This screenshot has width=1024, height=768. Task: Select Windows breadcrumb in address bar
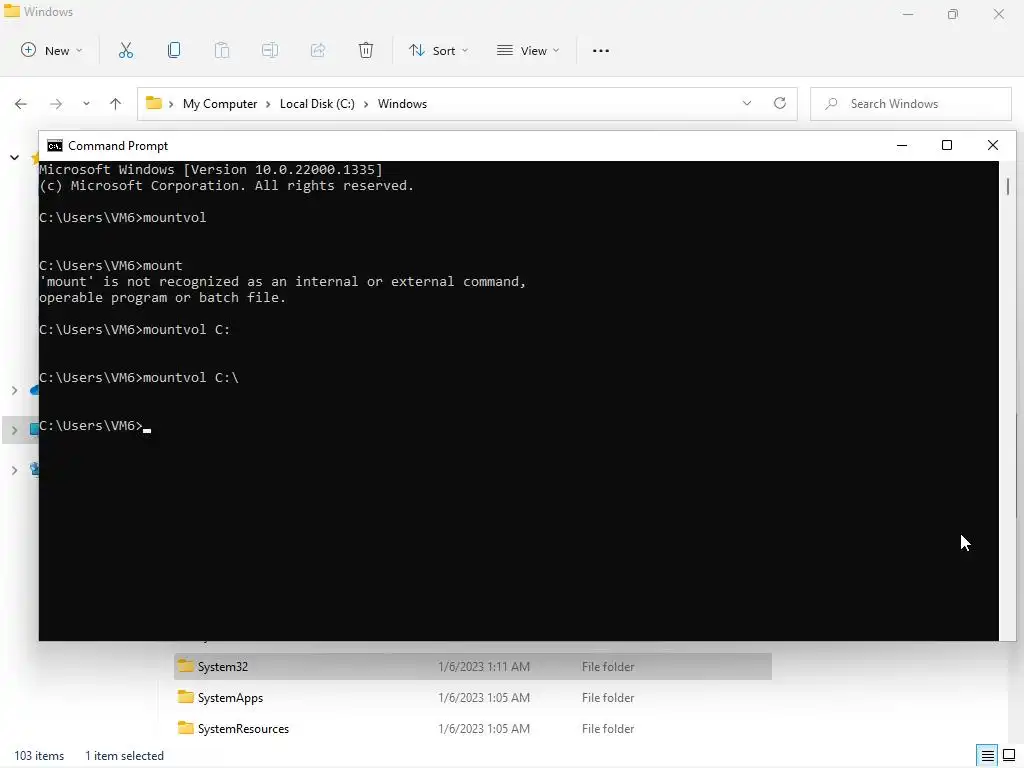[x=402, y=104]
